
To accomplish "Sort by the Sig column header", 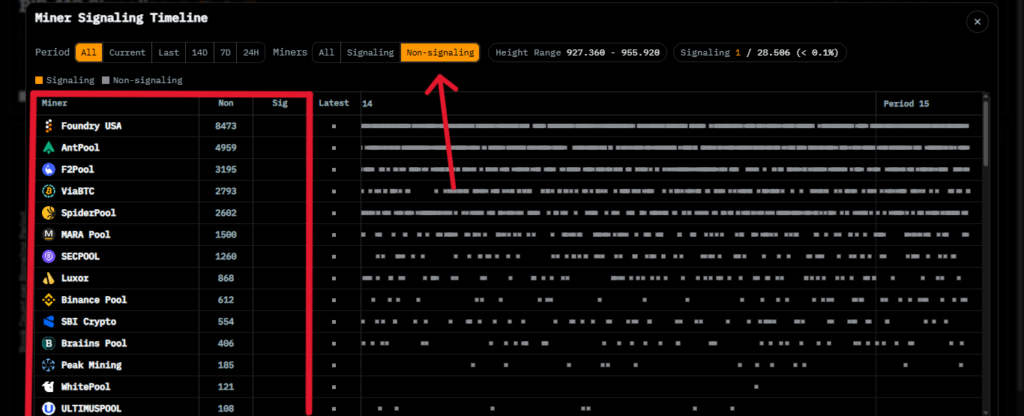I will pyautogui.click(x=280, y=103).
